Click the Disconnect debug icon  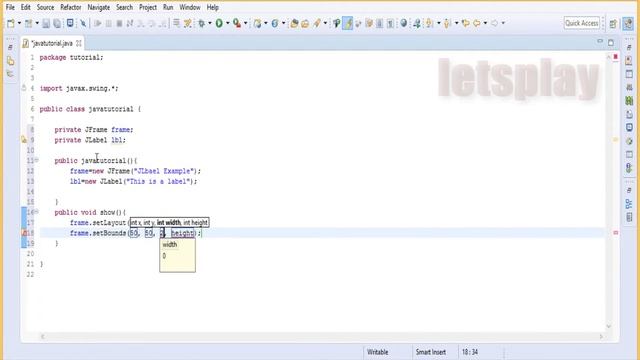point(130,23)
